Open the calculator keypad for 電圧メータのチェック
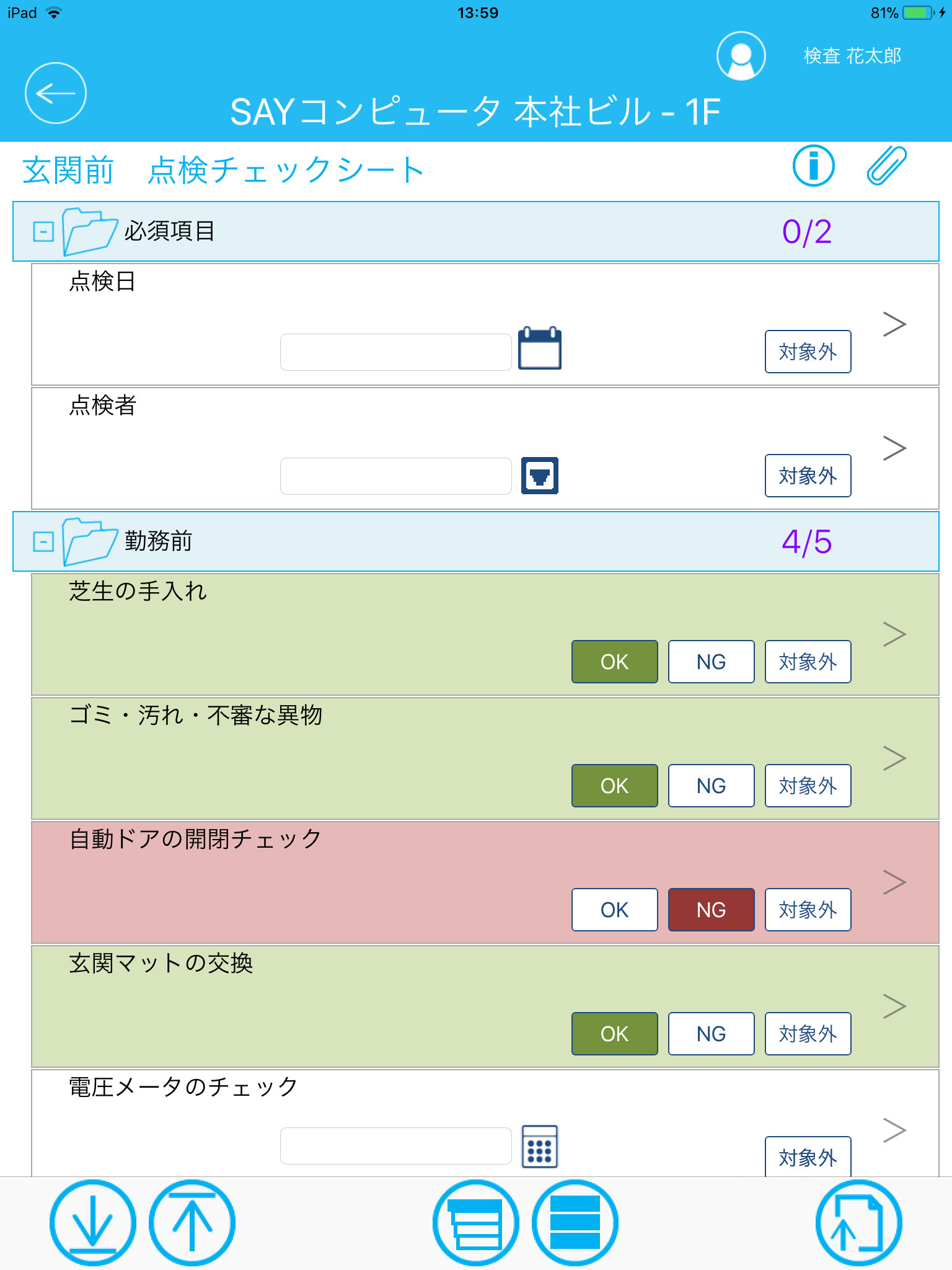 tap(539, 1146)
